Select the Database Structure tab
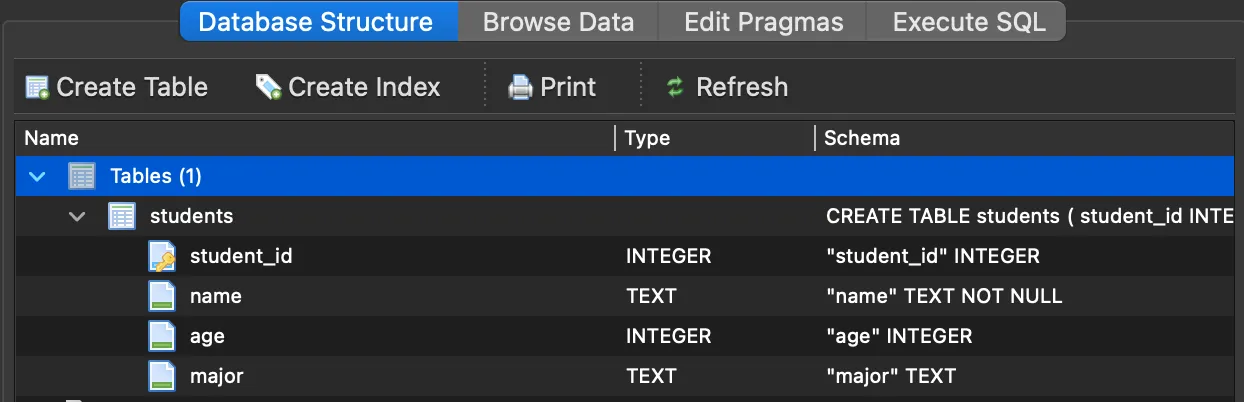The image size is (1244, 402). 316,22
